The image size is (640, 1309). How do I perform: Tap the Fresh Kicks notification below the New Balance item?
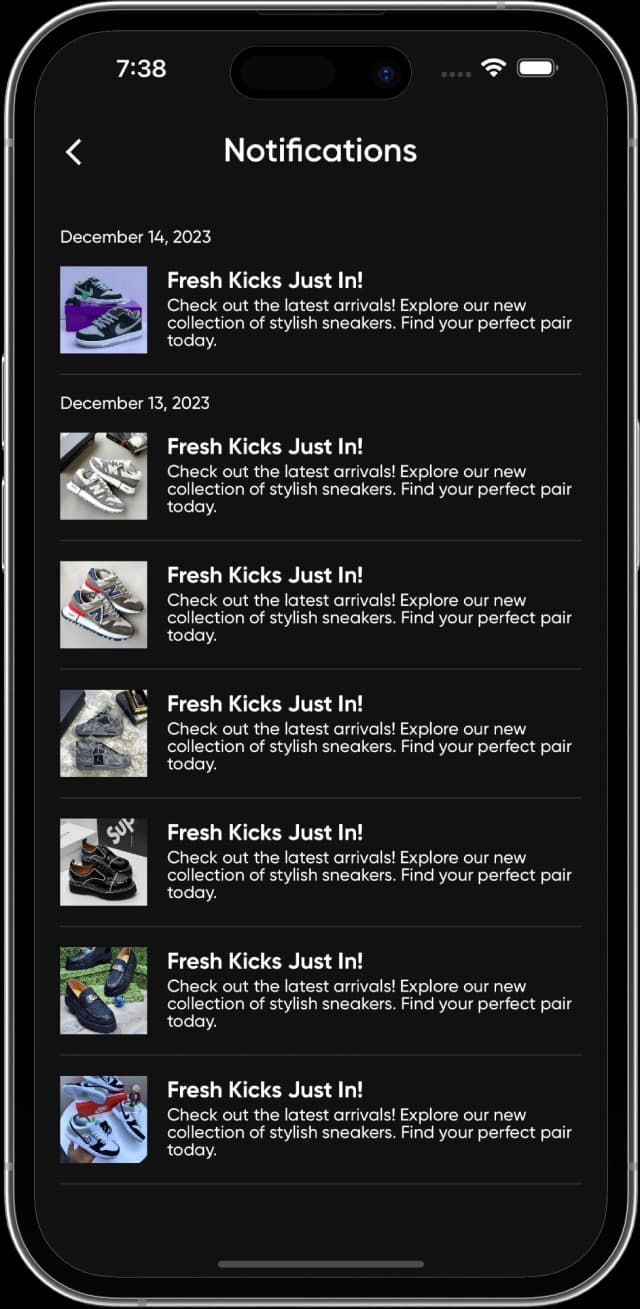click(x=370, y=733)
